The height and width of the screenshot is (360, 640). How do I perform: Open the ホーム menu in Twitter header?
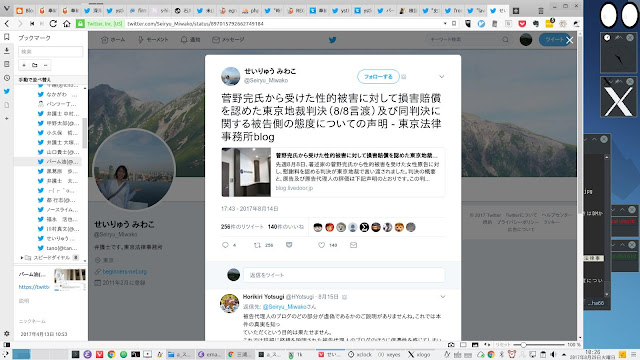(x=113, y=40)
